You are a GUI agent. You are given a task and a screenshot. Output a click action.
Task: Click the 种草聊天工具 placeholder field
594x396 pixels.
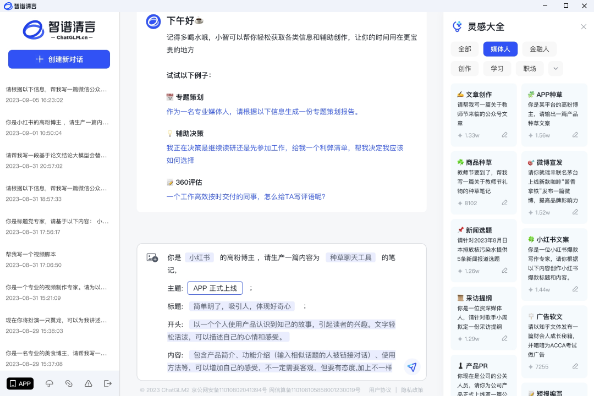pyautogui.click(x=351, y=258)
